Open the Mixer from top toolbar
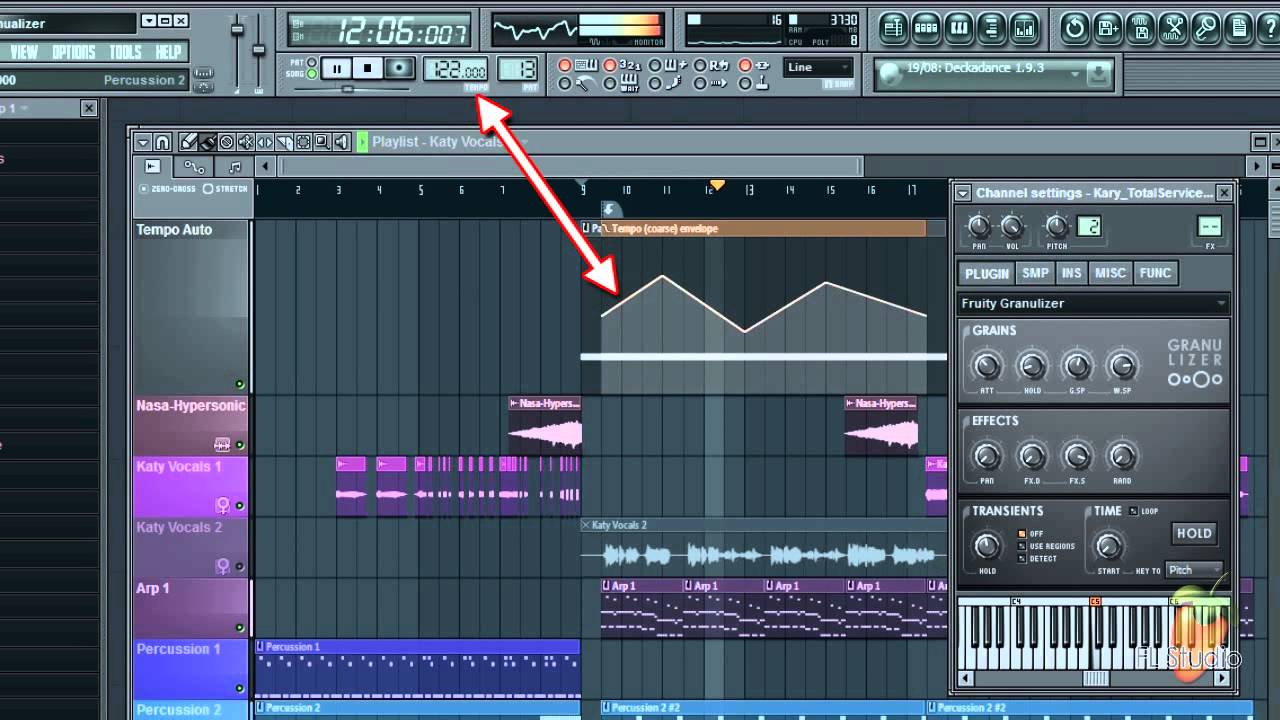1280x720 pixels. coord(1025,28)
